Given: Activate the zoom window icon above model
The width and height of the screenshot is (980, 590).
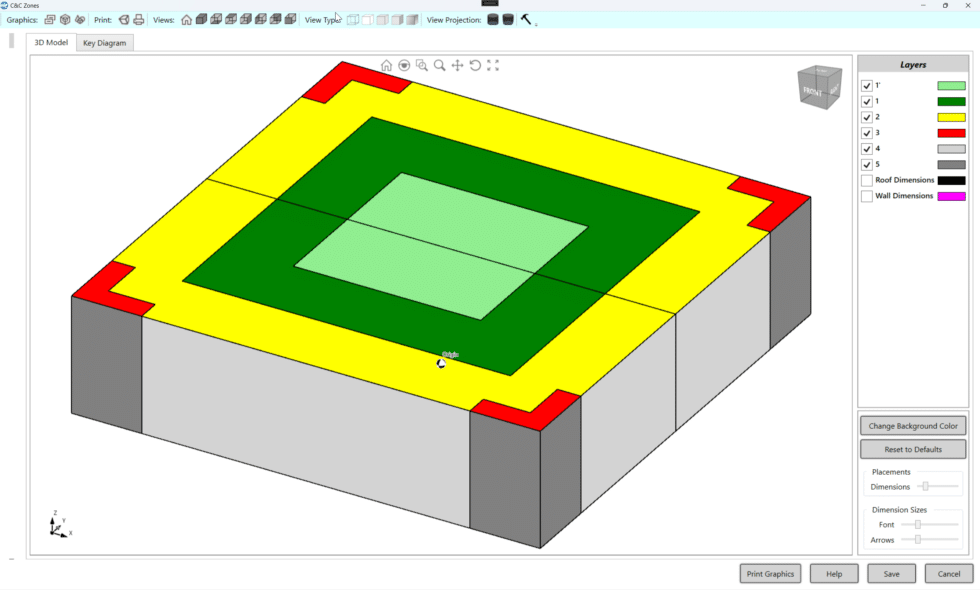Looking at the screenshot, I should [x=422, y=66].
